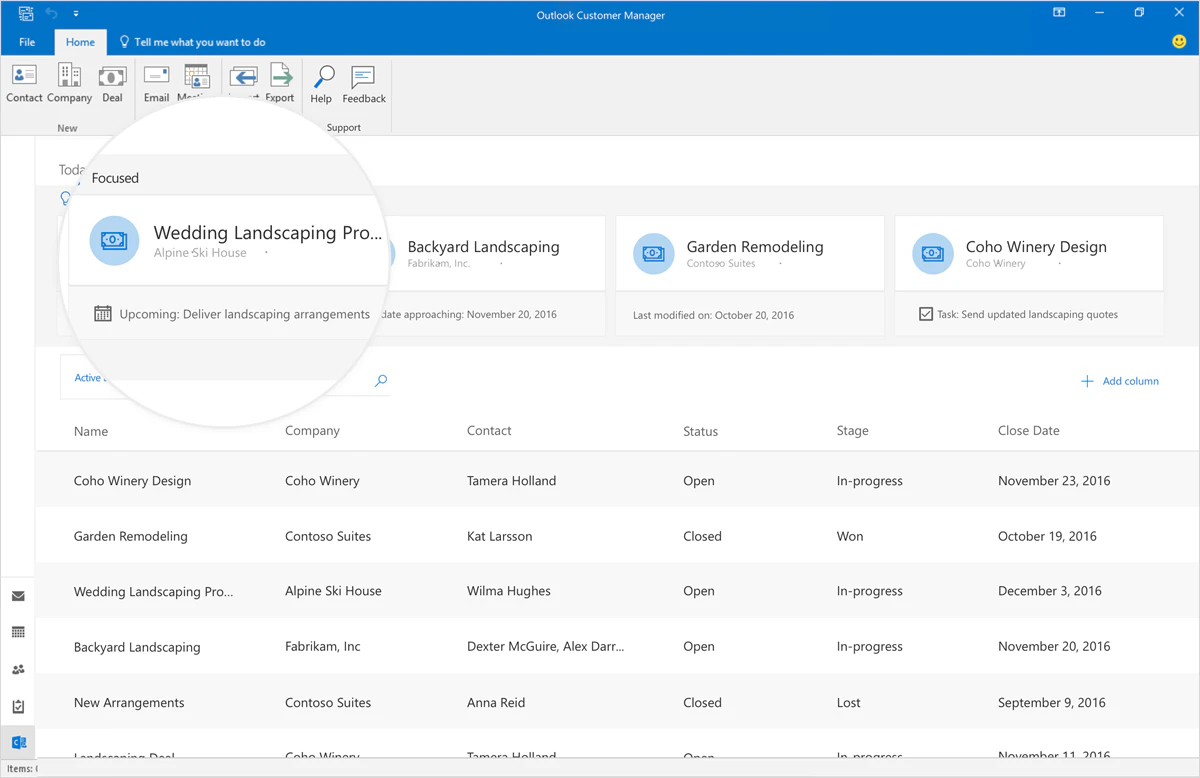
Task: Switch to the Home ribbon tab
Action: point(80,42)
